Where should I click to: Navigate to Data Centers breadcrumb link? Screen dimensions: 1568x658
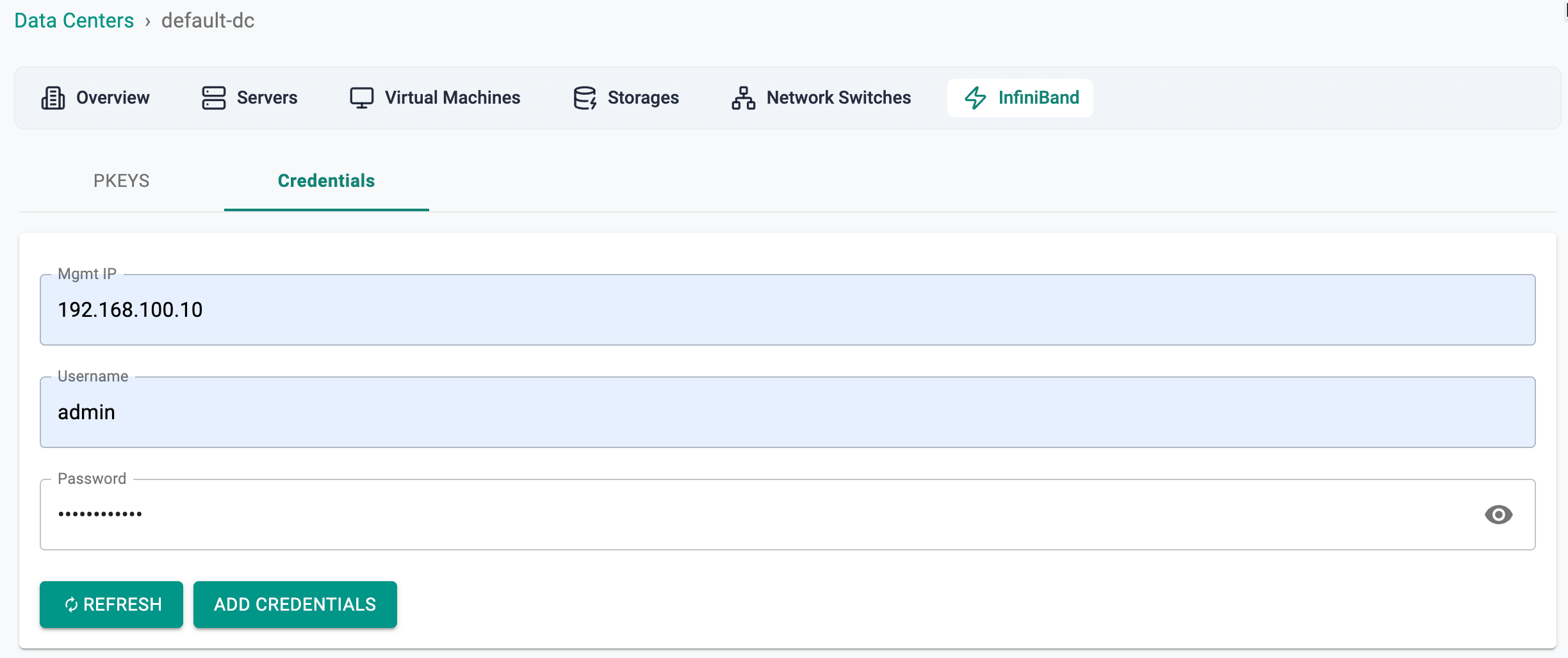[74, 20]
